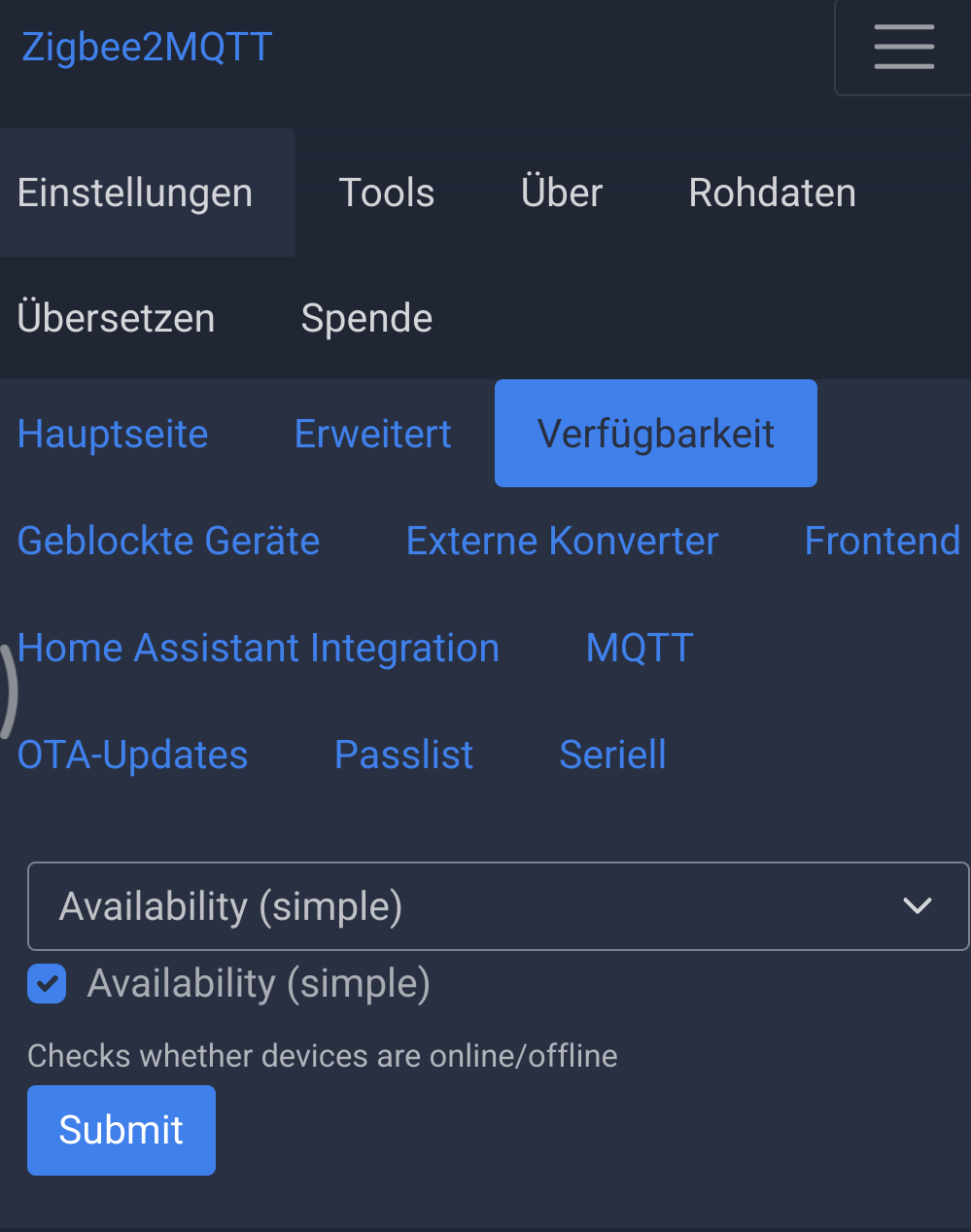Image resolution: width=971 pixels, height=1232 pixels.
Task: Switch to the Erweitert settings tab
Action: pos(372,434)
